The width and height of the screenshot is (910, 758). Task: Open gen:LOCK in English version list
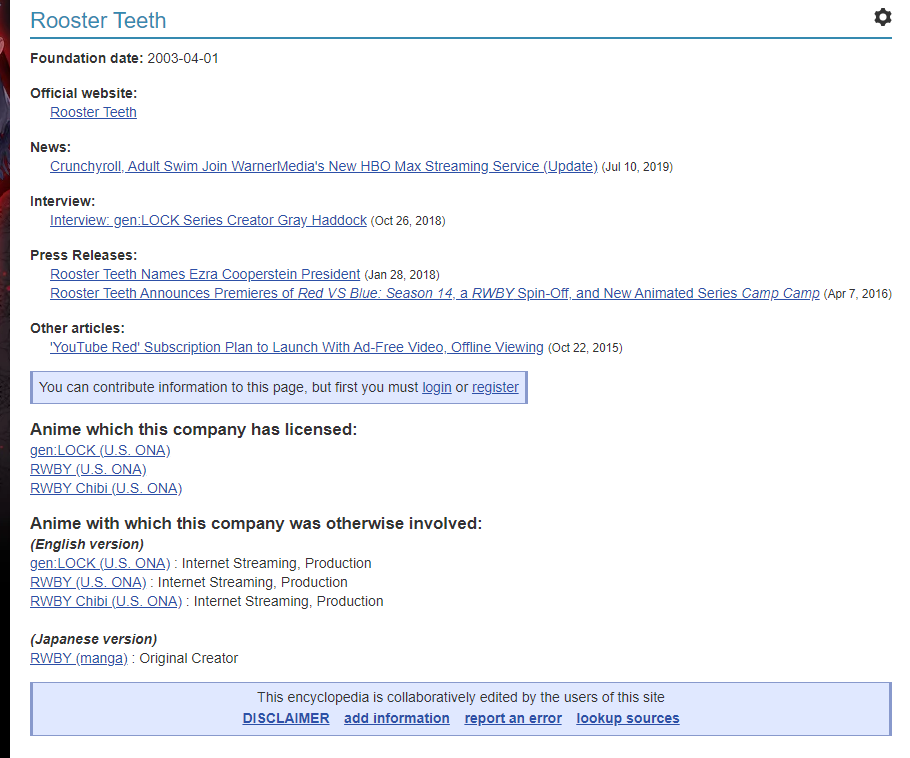click(x=100, y=563)
